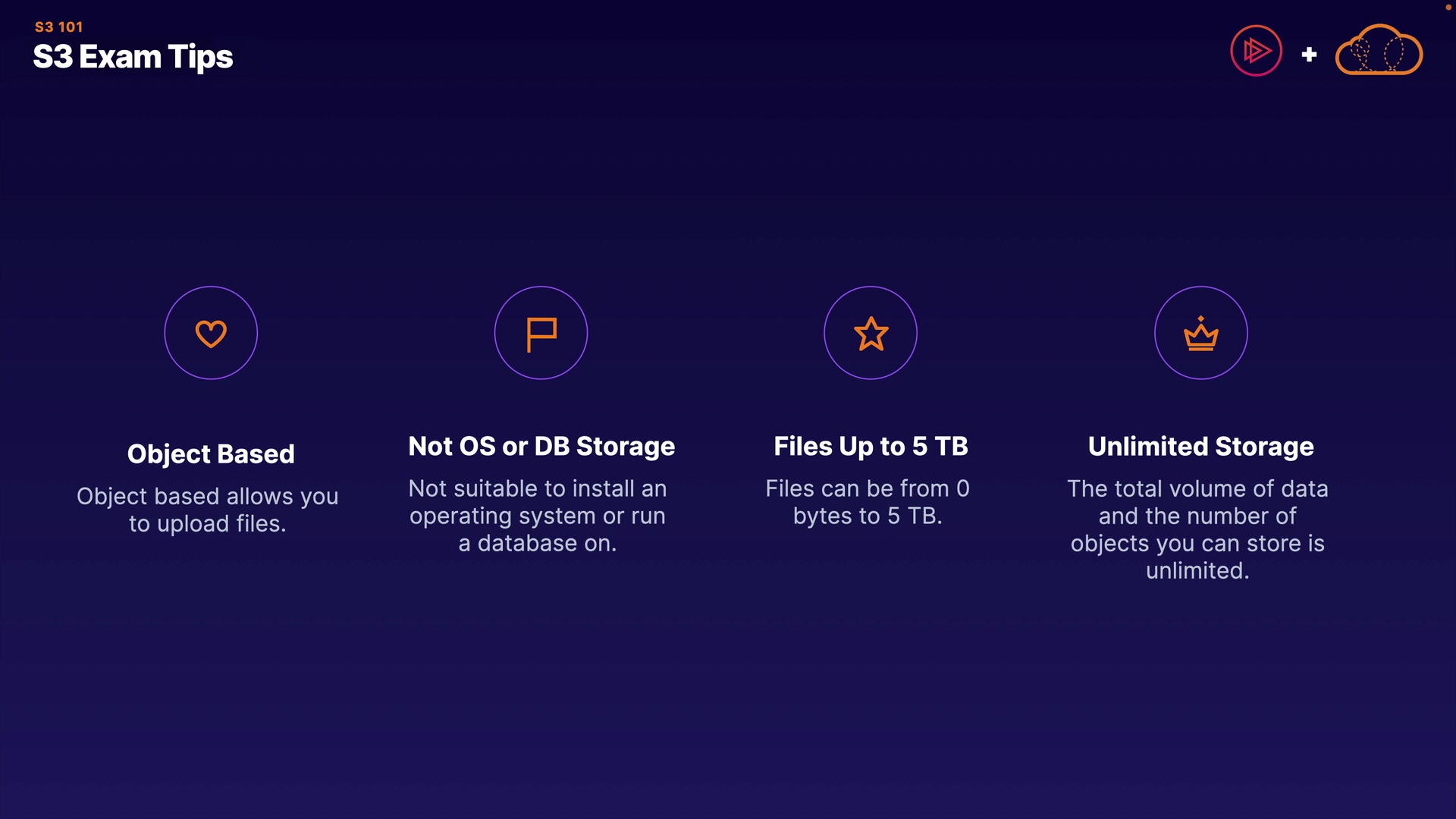Click the "Files can be from 0" description

tap(868, 488)
